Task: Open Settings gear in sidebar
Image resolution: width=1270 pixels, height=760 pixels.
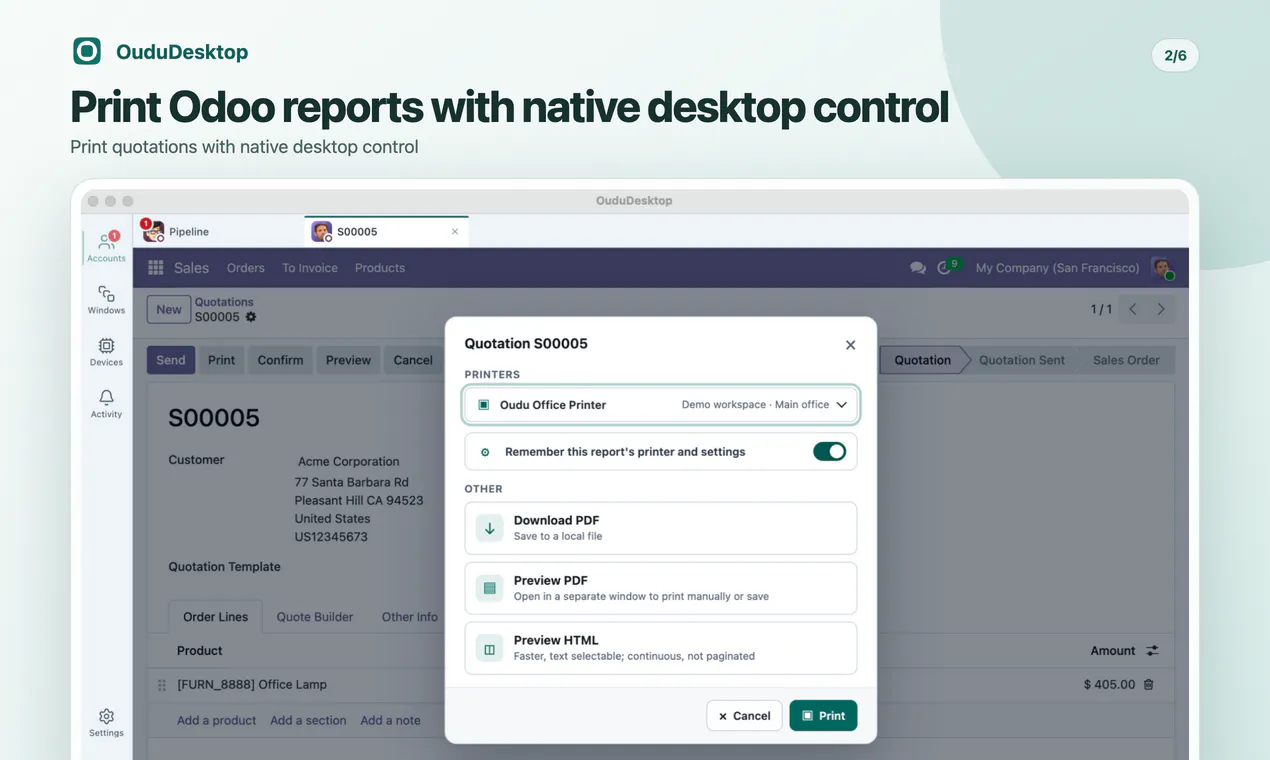Action: point(106,722)
